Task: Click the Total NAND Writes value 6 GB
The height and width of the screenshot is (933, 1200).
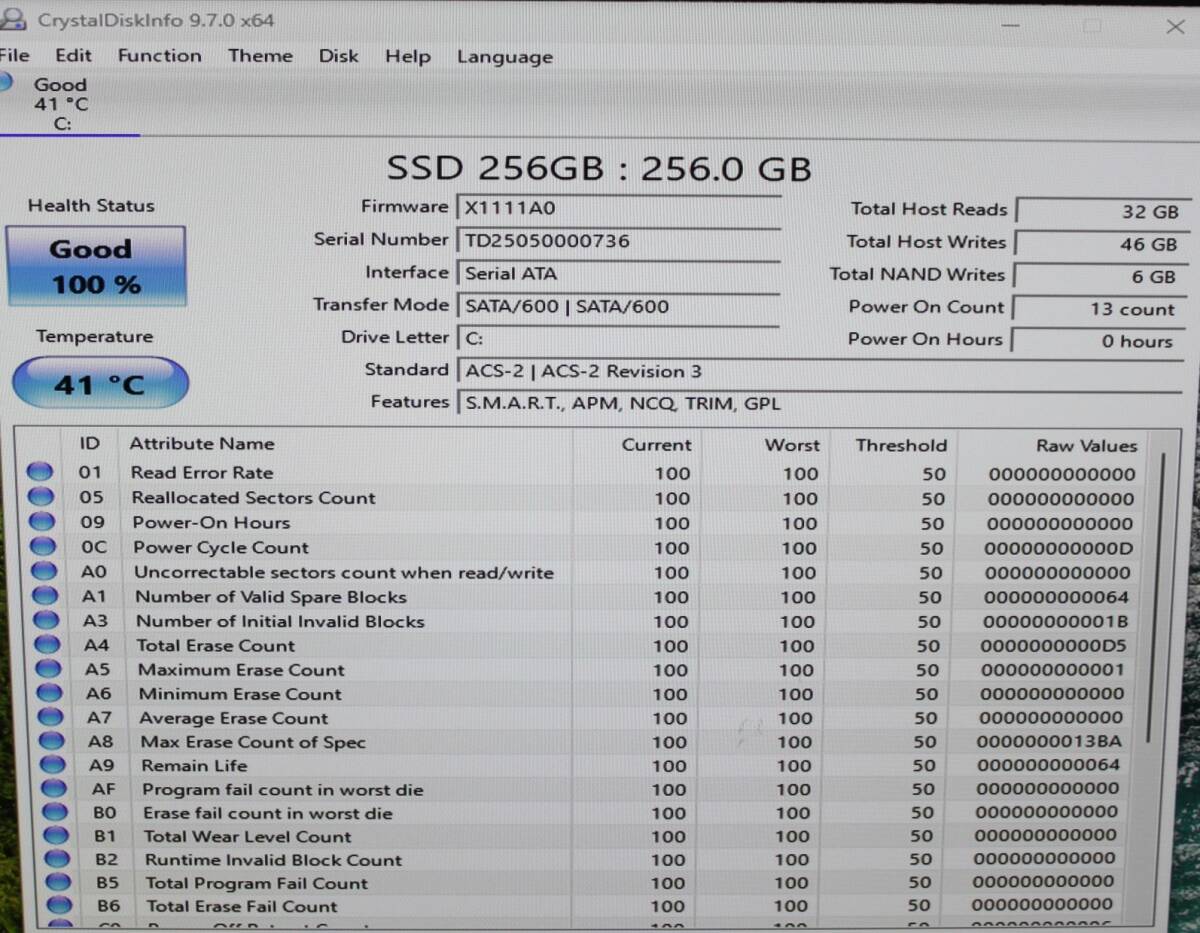Action: (1100, 276)
